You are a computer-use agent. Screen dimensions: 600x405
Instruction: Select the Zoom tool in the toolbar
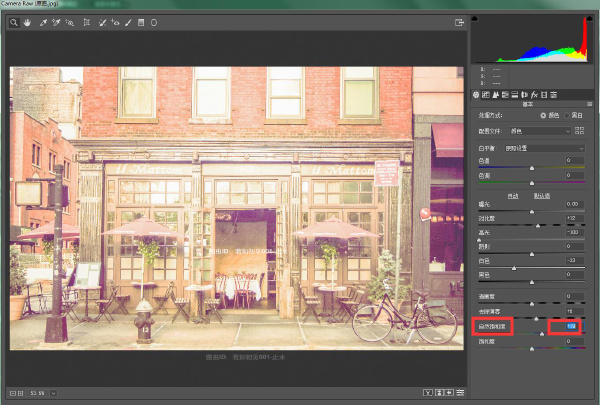point(12,21)
